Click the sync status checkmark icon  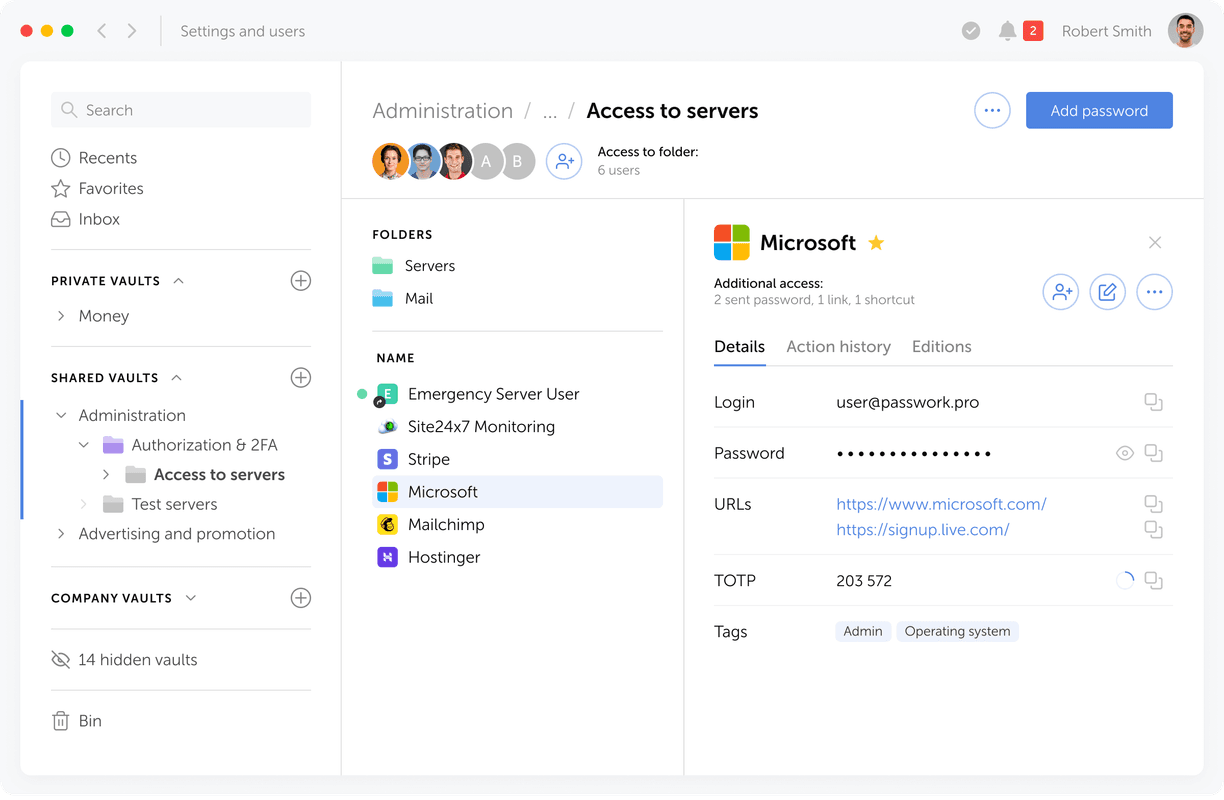point(971,31)
